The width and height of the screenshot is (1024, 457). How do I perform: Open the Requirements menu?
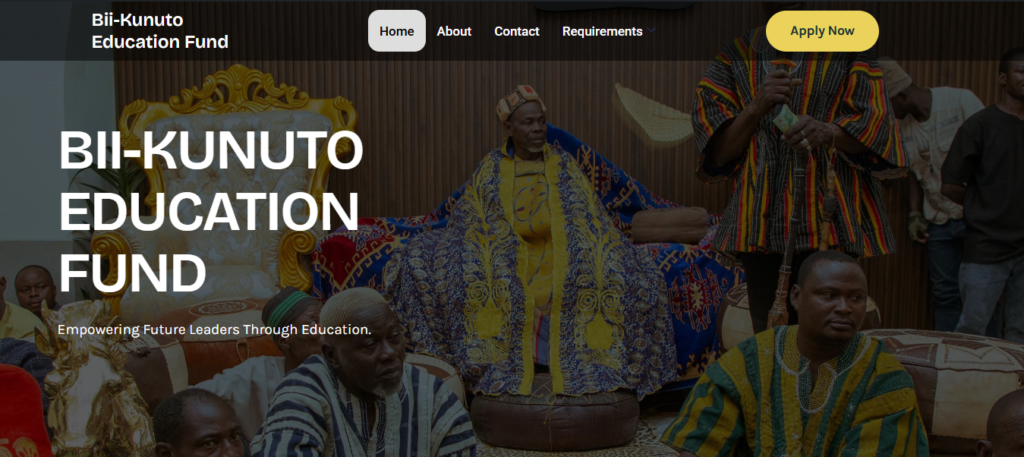coord(602,31)
